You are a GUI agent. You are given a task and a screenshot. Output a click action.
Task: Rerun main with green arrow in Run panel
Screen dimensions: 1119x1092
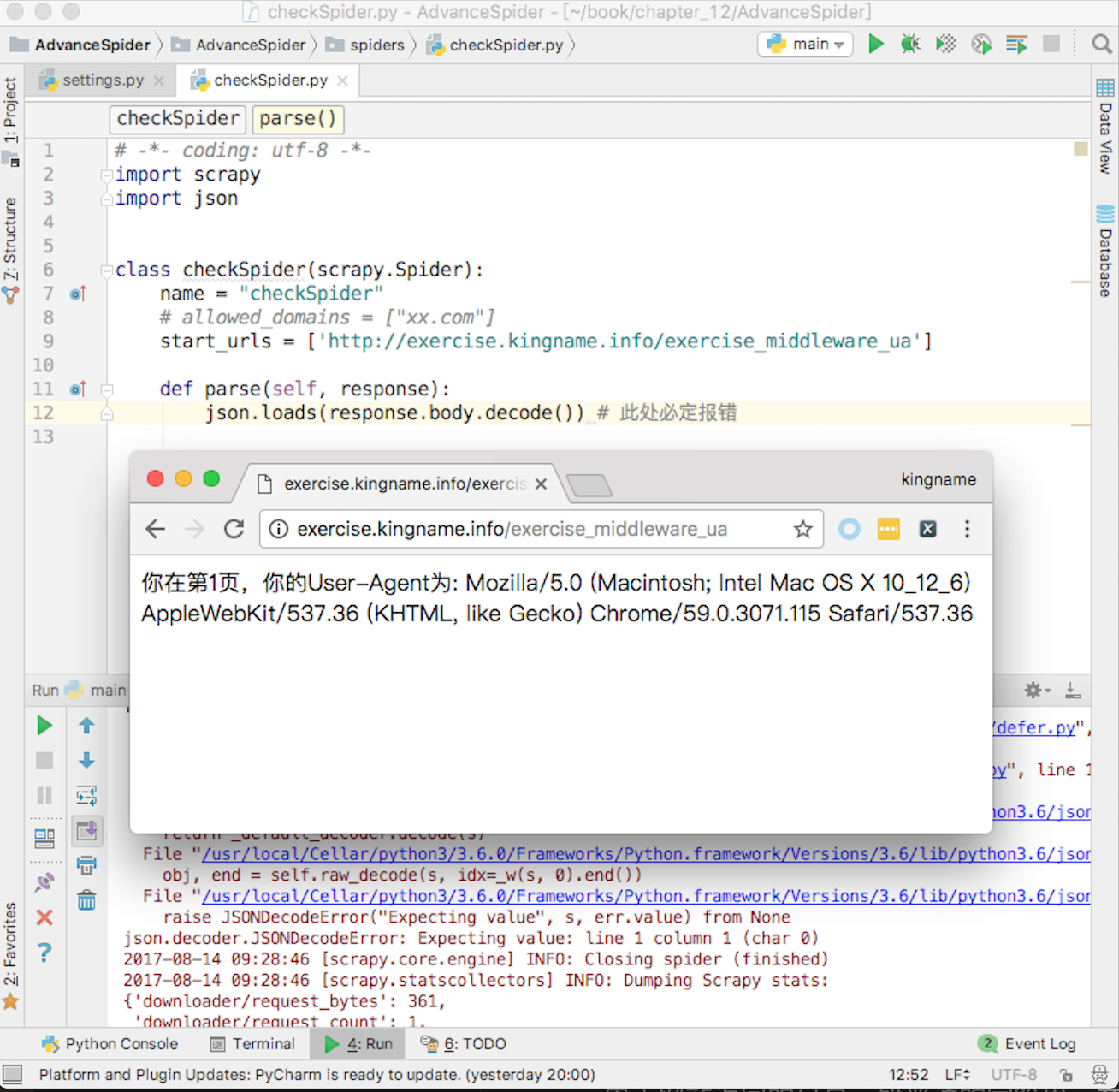click(44, 726)
